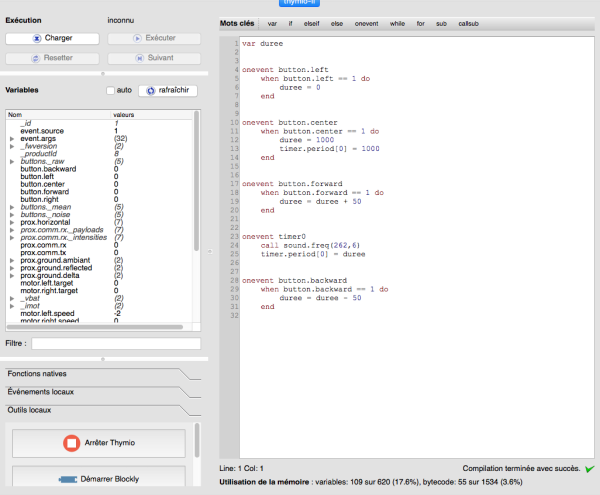Click the Charger load icon
This screenshot has height=495, width=600.
coord(37,38)
